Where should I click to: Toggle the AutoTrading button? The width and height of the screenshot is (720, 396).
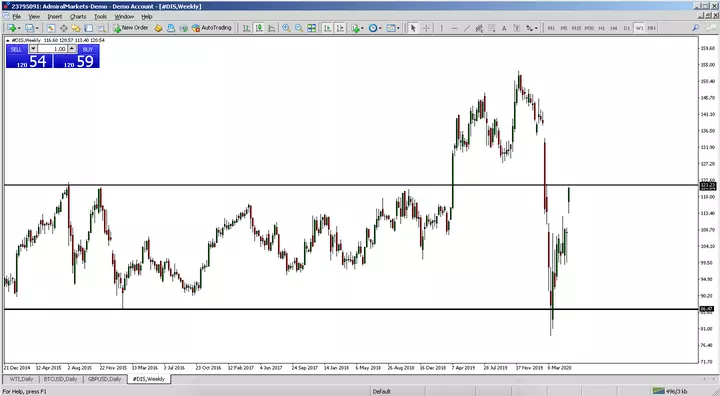pyautogui.click(x=212, y=28)
